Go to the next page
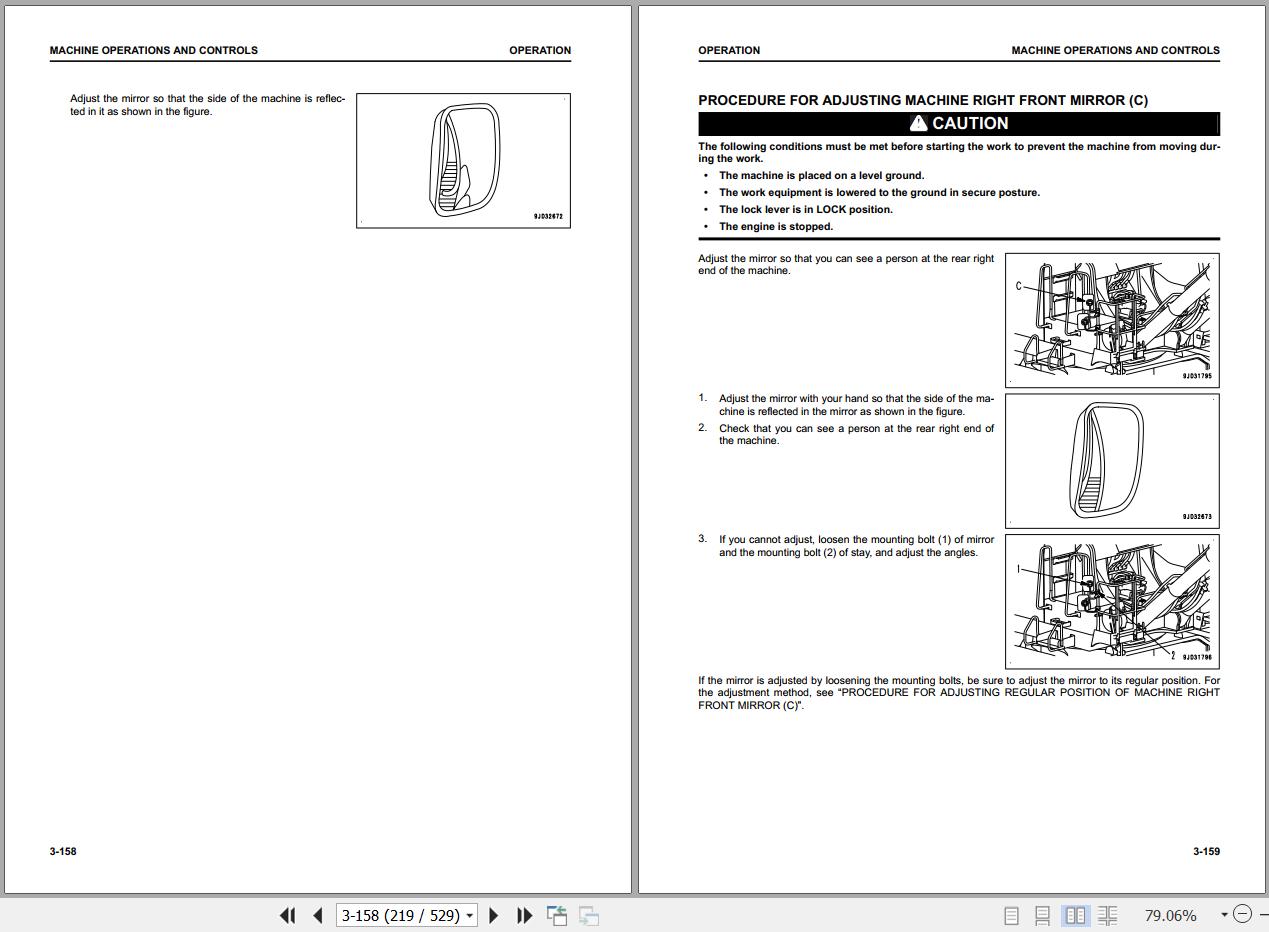1269x932 pixels. point(494,915)
